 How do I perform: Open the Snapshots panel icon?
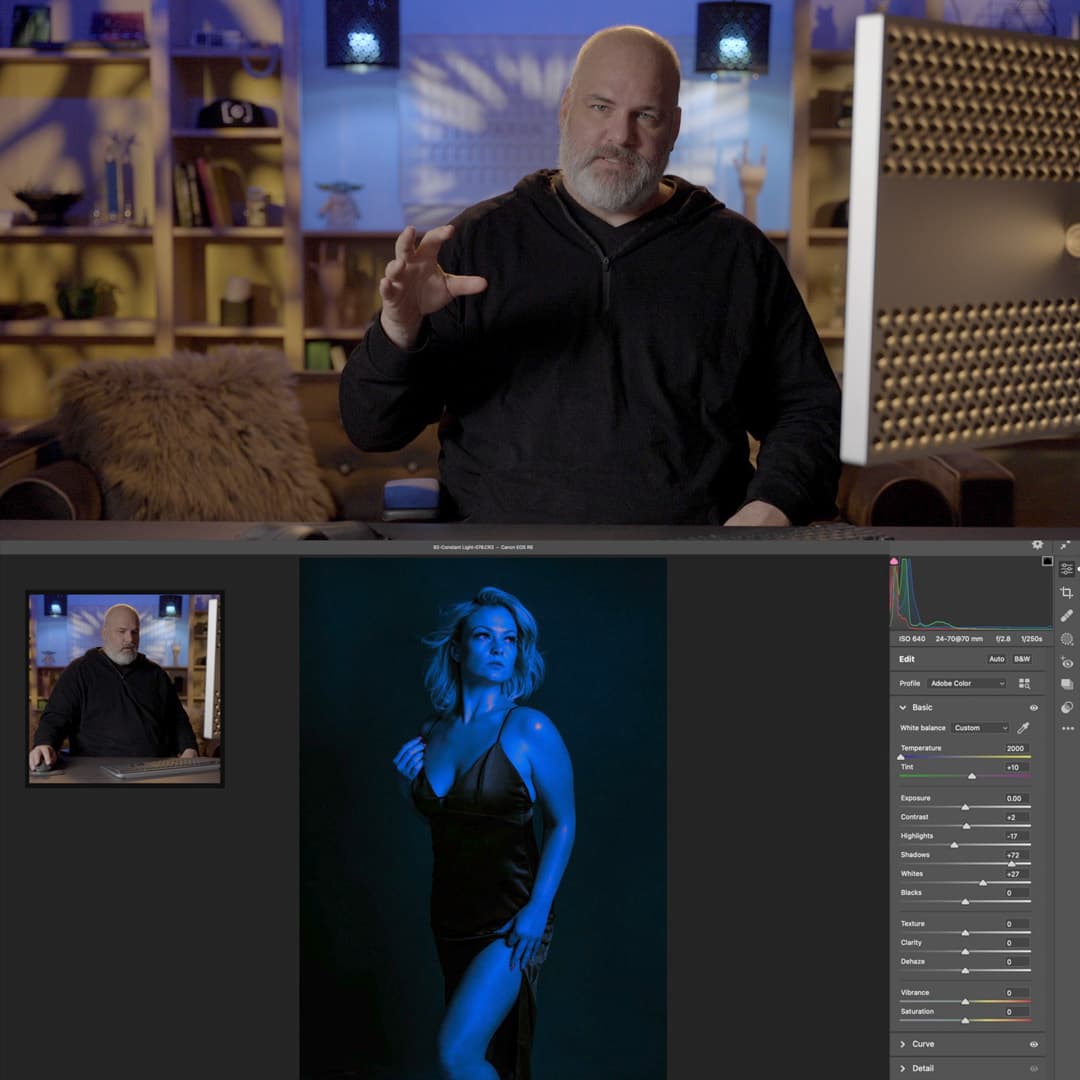(1067, 684)
